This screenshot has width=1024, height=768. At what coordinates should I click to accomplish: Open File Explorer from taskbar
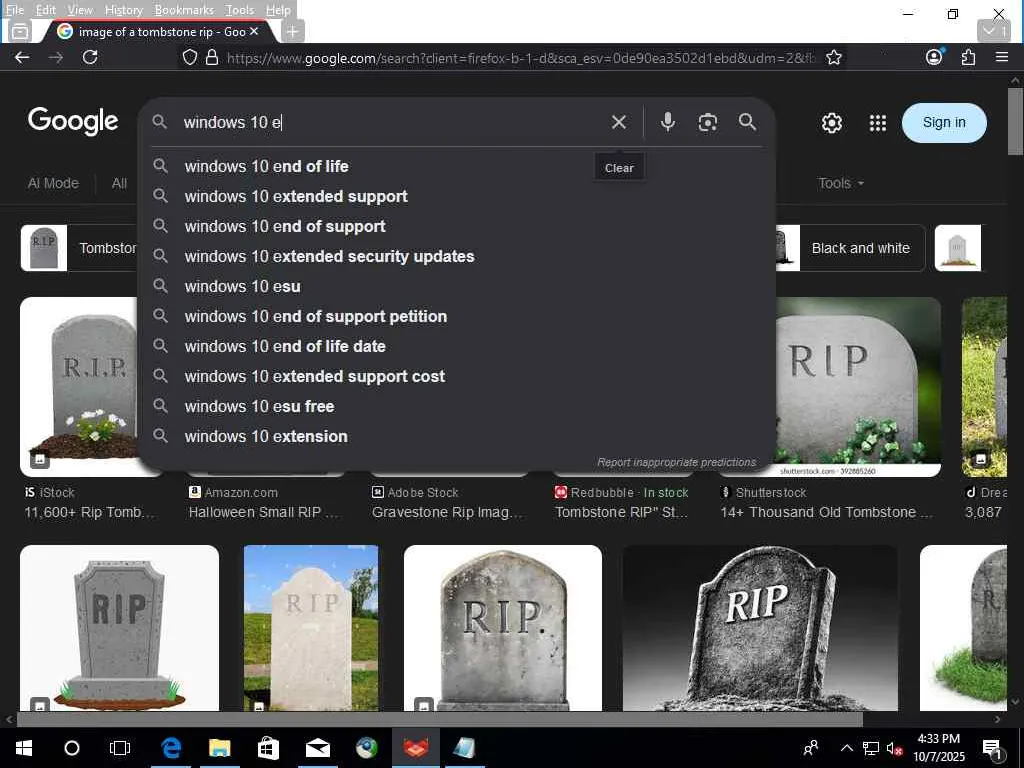[x=219, y=748]
